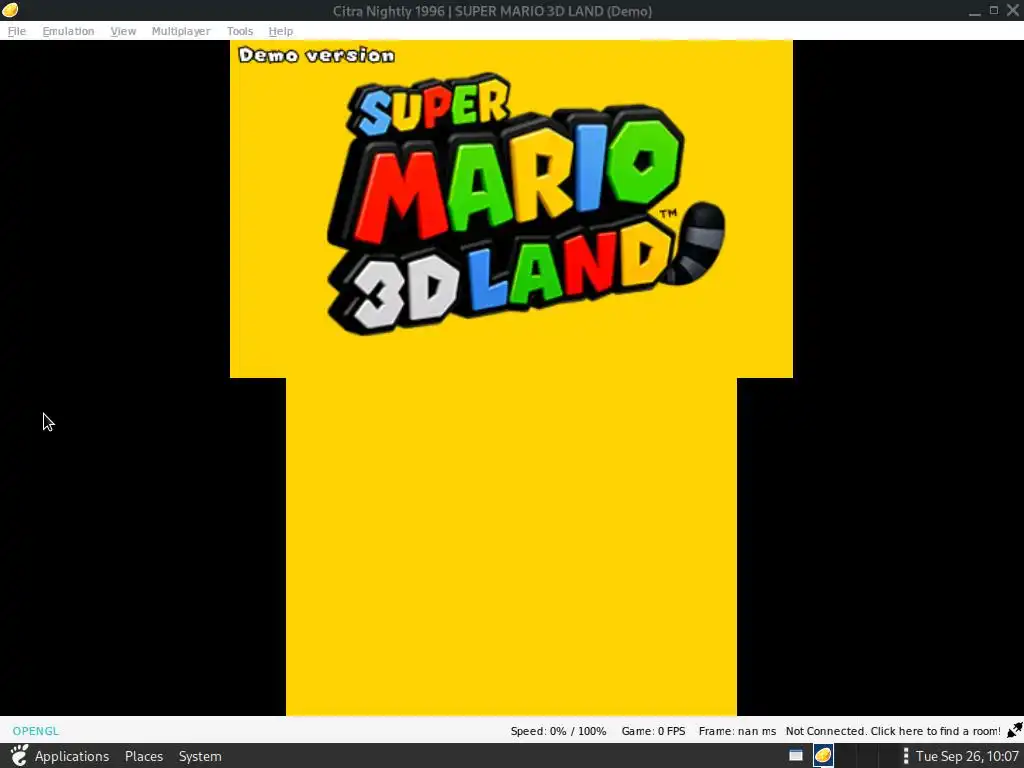Click the 'Demo version' text on screen
This screenshot has width=1024, height=768.
pyautogui.click(x=317, y=55)
